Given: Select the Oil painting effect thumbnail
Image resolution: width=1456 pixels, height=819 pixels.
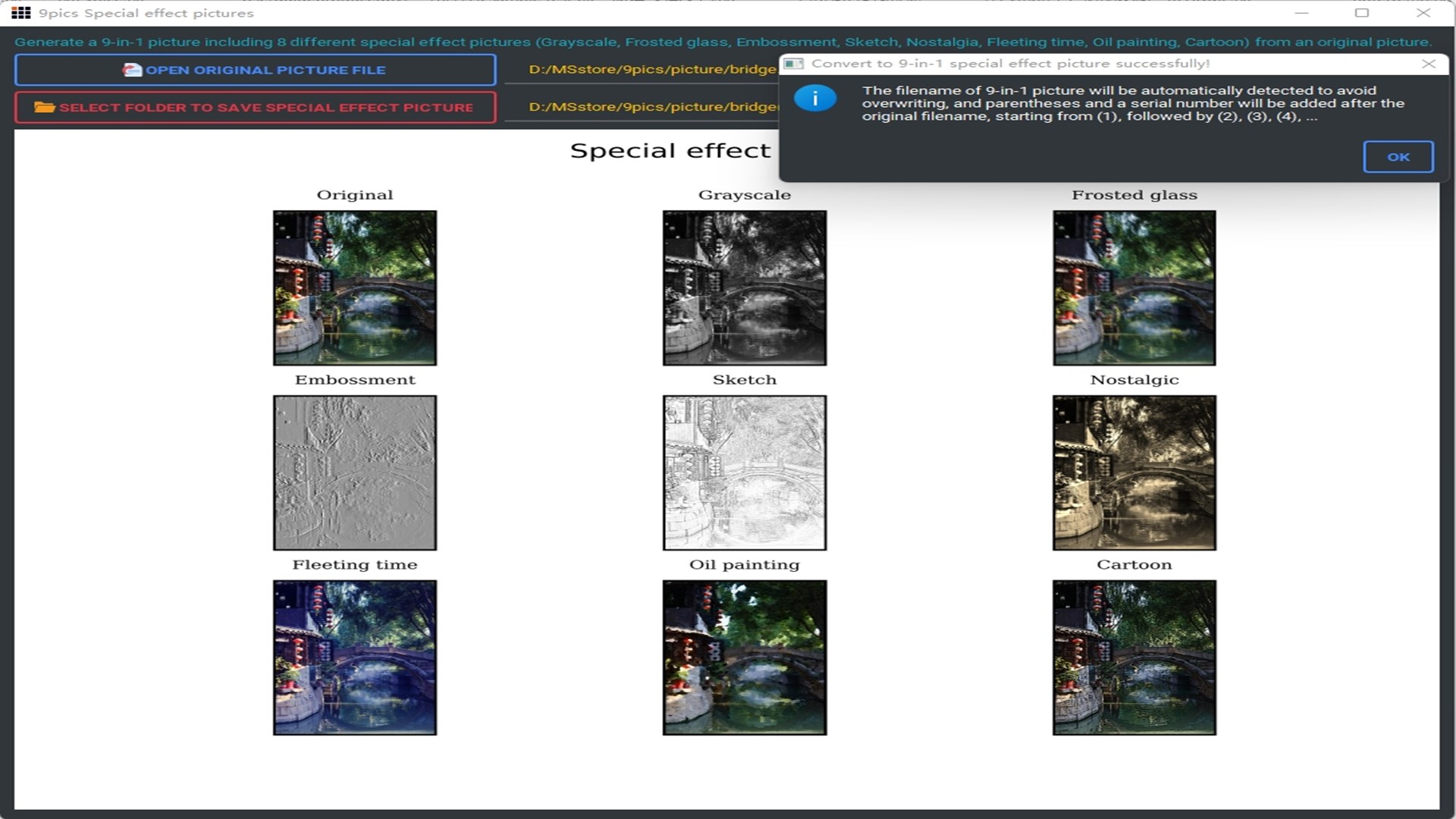Looking at the screenshot, I should click(744, 657).
